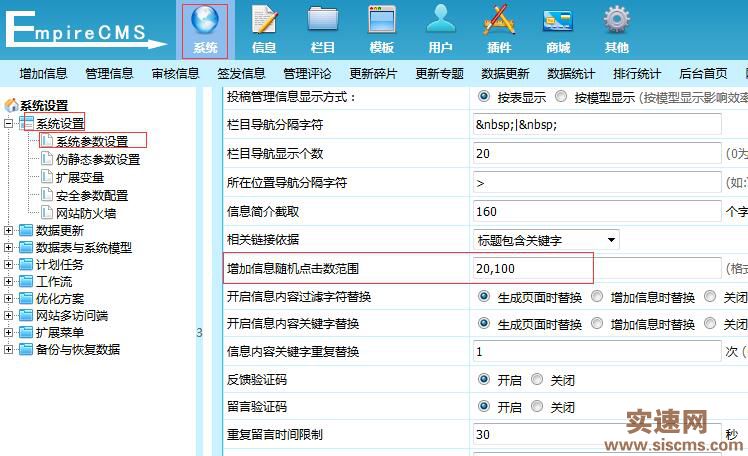The height and width of the screenshot is (456, 748).
Task: Click the 备份与恢复数据 folder icon
Action: [26, 349]
